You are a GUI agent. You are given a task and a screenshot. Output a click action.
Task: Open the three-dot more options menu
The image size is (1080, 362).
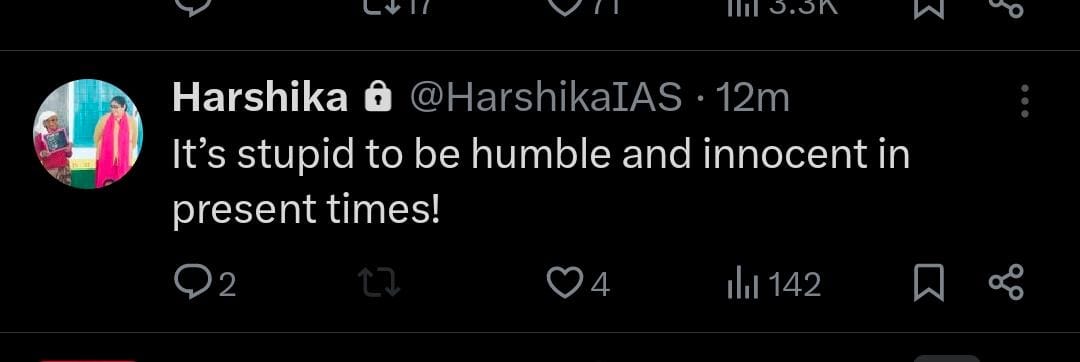pyautogui.click(x=1025, y=101)
